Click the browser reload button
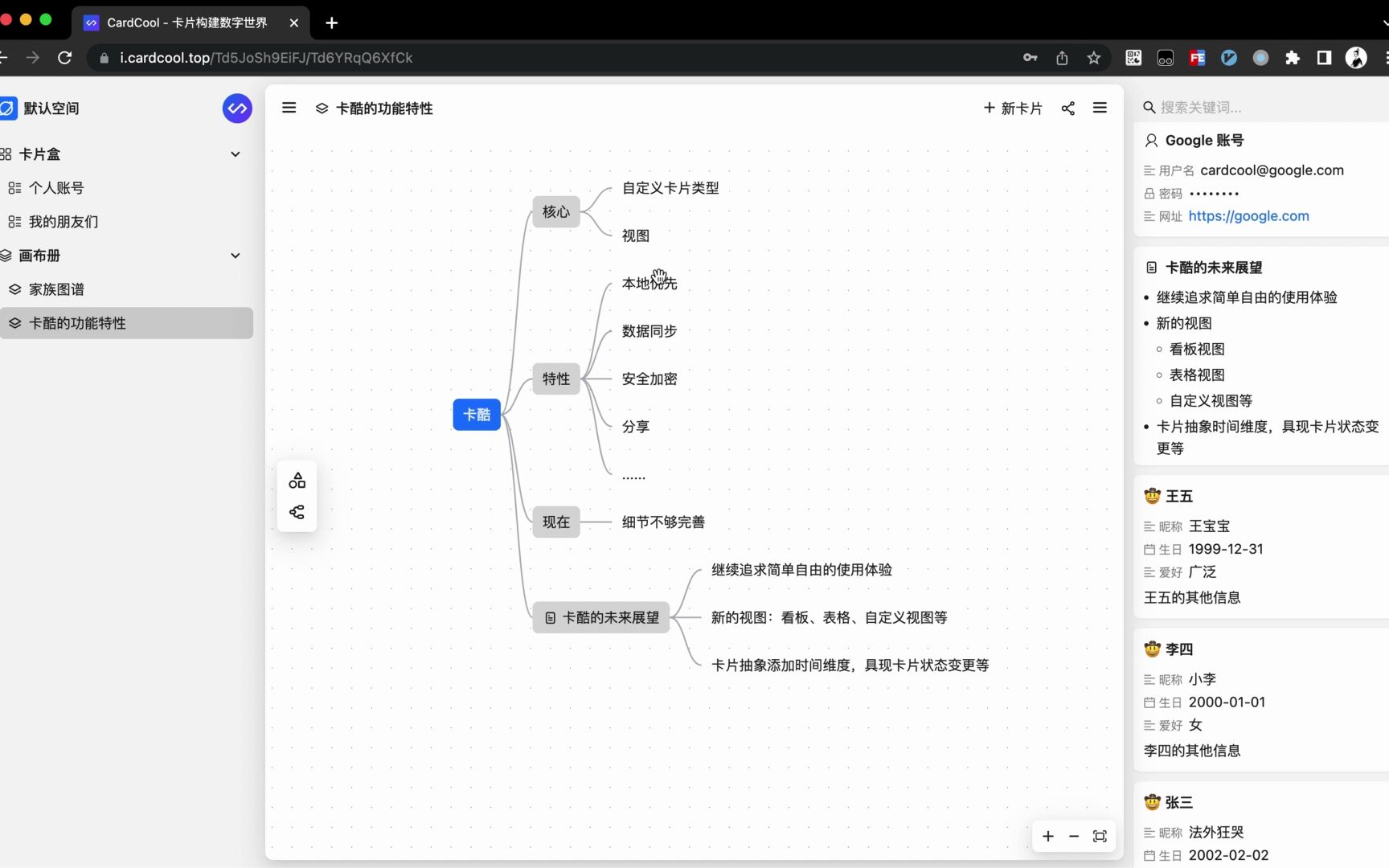The width and height of the screenshot is (1389, 868). [x=65, y=58]
